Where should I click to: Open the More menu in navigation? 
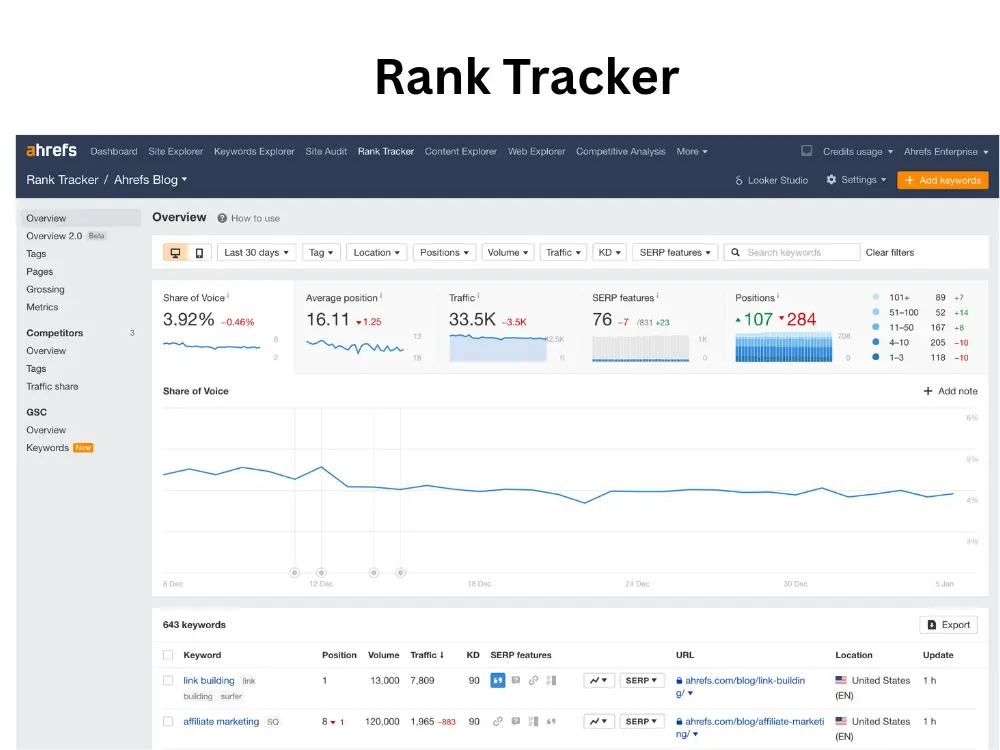pos(692,152)
